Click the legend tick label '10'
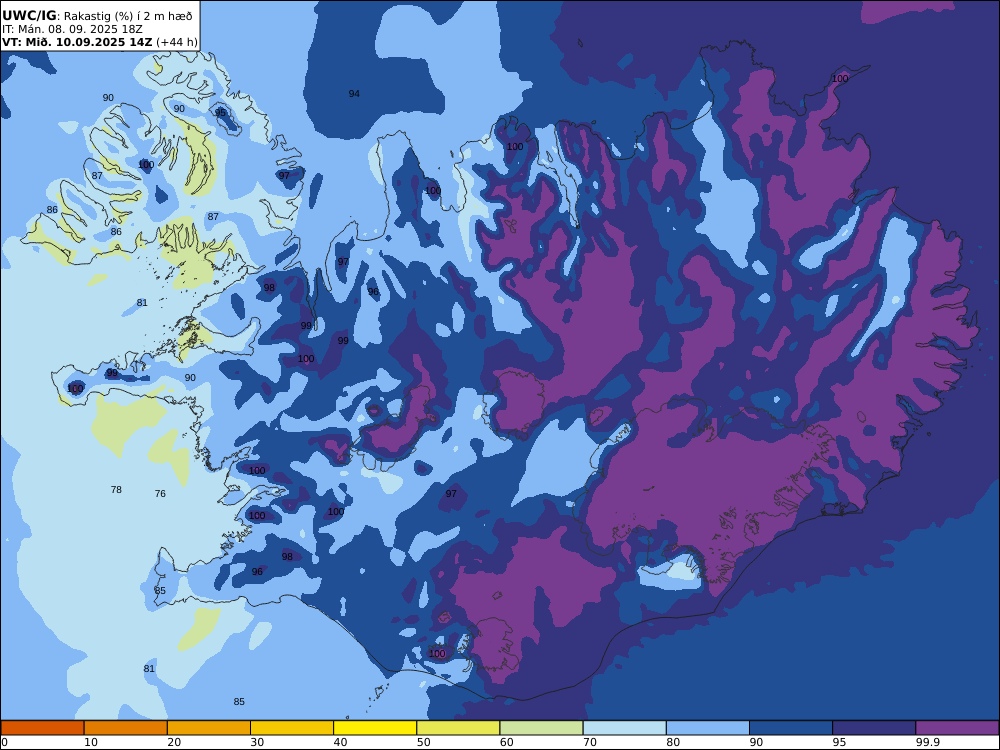The height and width of the screenshot is (750, 1000). 91,742
